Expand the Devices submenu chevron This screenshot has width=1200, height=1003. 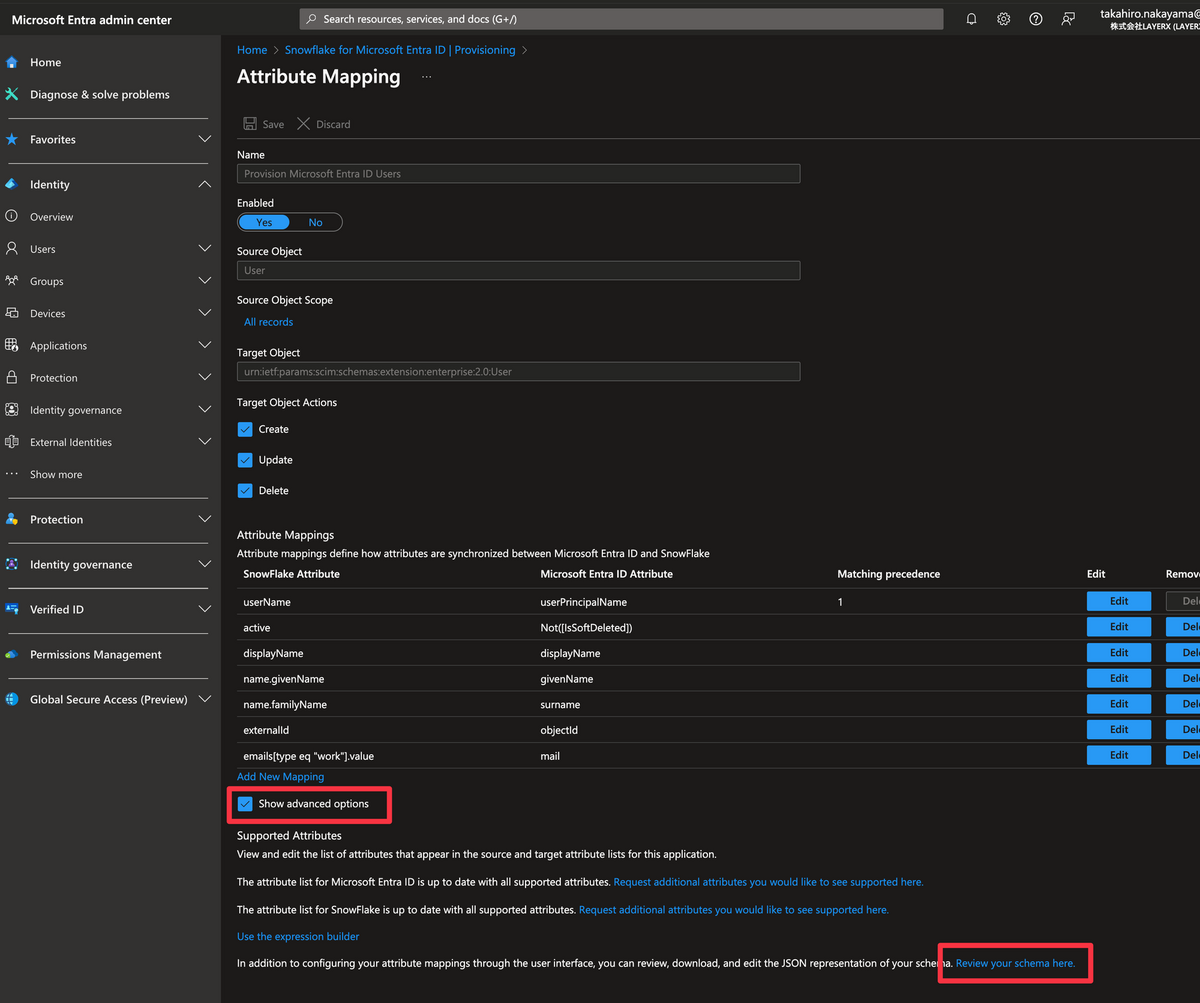click(x=204, y=313)
